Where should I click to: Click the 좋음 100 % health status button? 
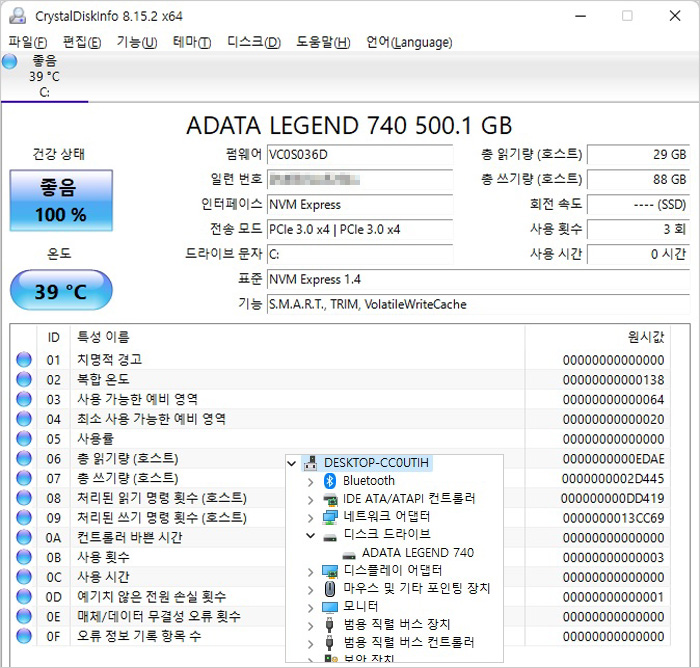(x=61, y=200)
